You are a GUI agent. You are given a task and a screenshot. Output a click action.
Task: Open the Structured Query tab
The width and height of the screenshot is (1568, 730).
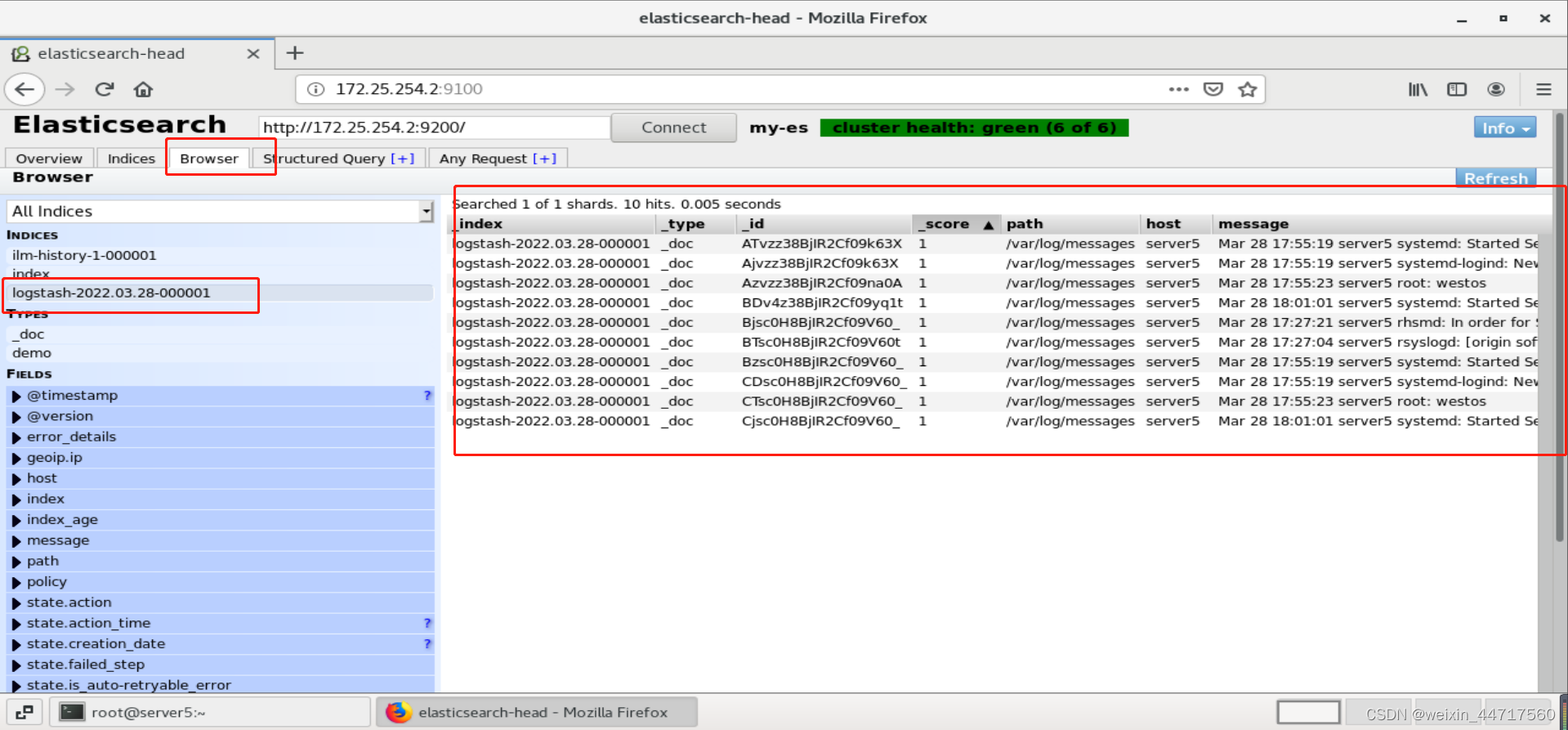324,159
